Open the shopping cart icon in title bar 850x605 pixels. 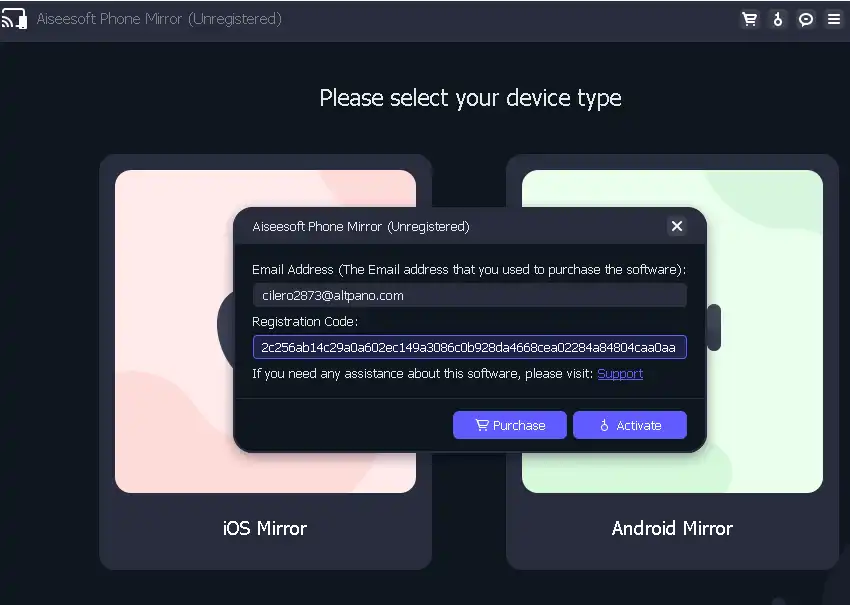tap(749, 19)
